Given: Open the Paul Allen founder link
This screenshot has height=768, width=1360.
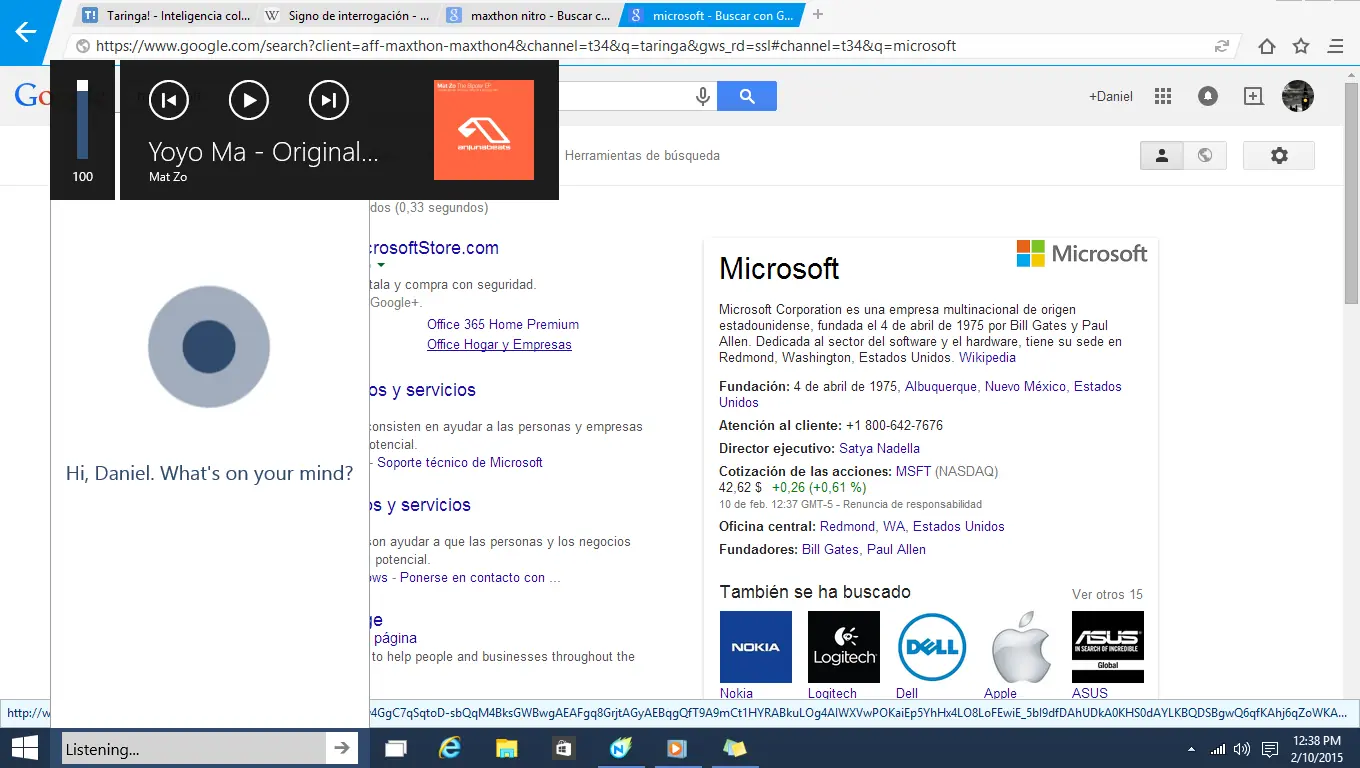Looking at the screenshot, I should click(896, 549).
